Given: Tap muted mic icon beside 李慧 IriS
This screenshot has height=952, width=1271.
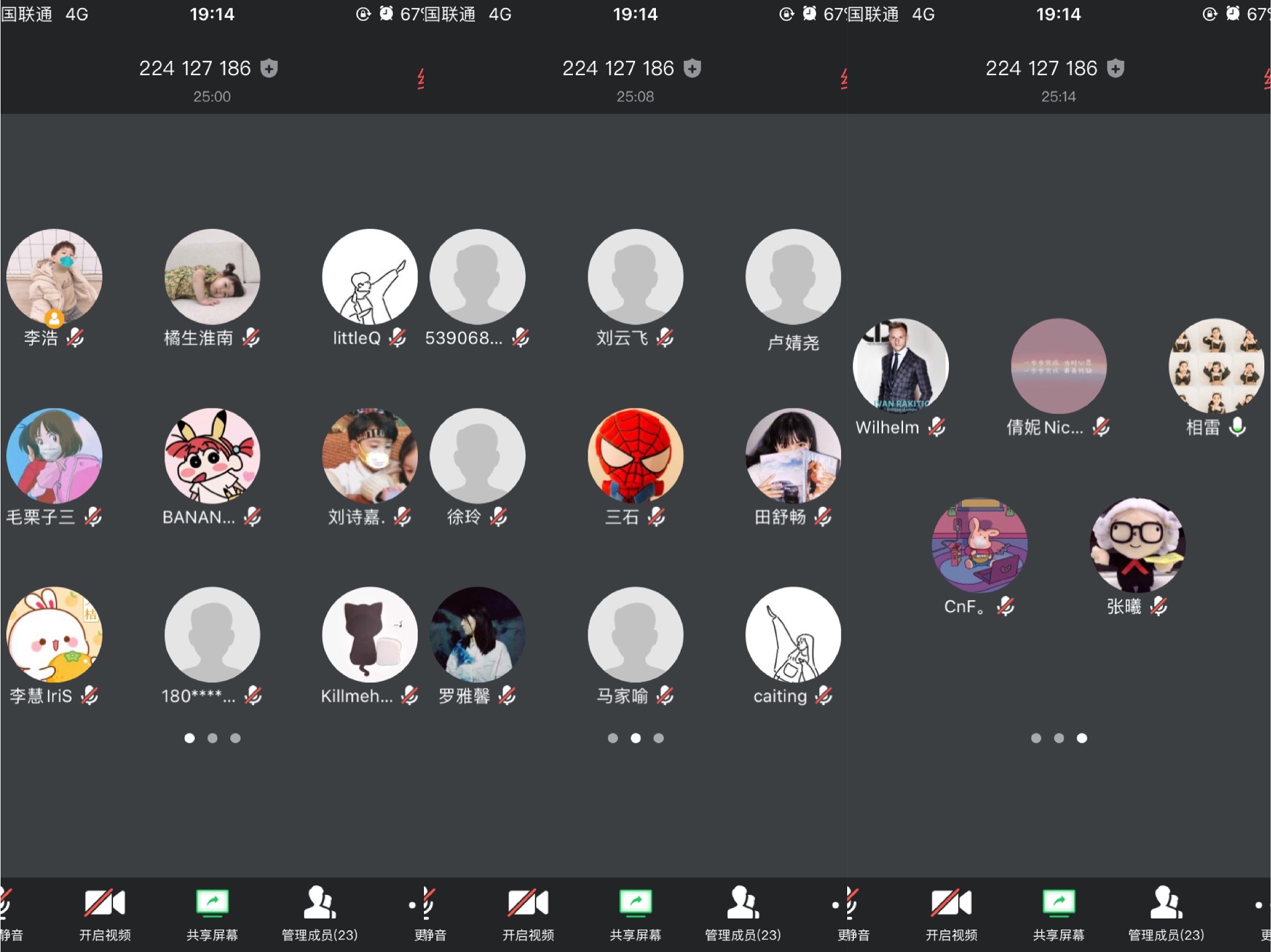Looking at the screenshot, I should tap(90, 695).
